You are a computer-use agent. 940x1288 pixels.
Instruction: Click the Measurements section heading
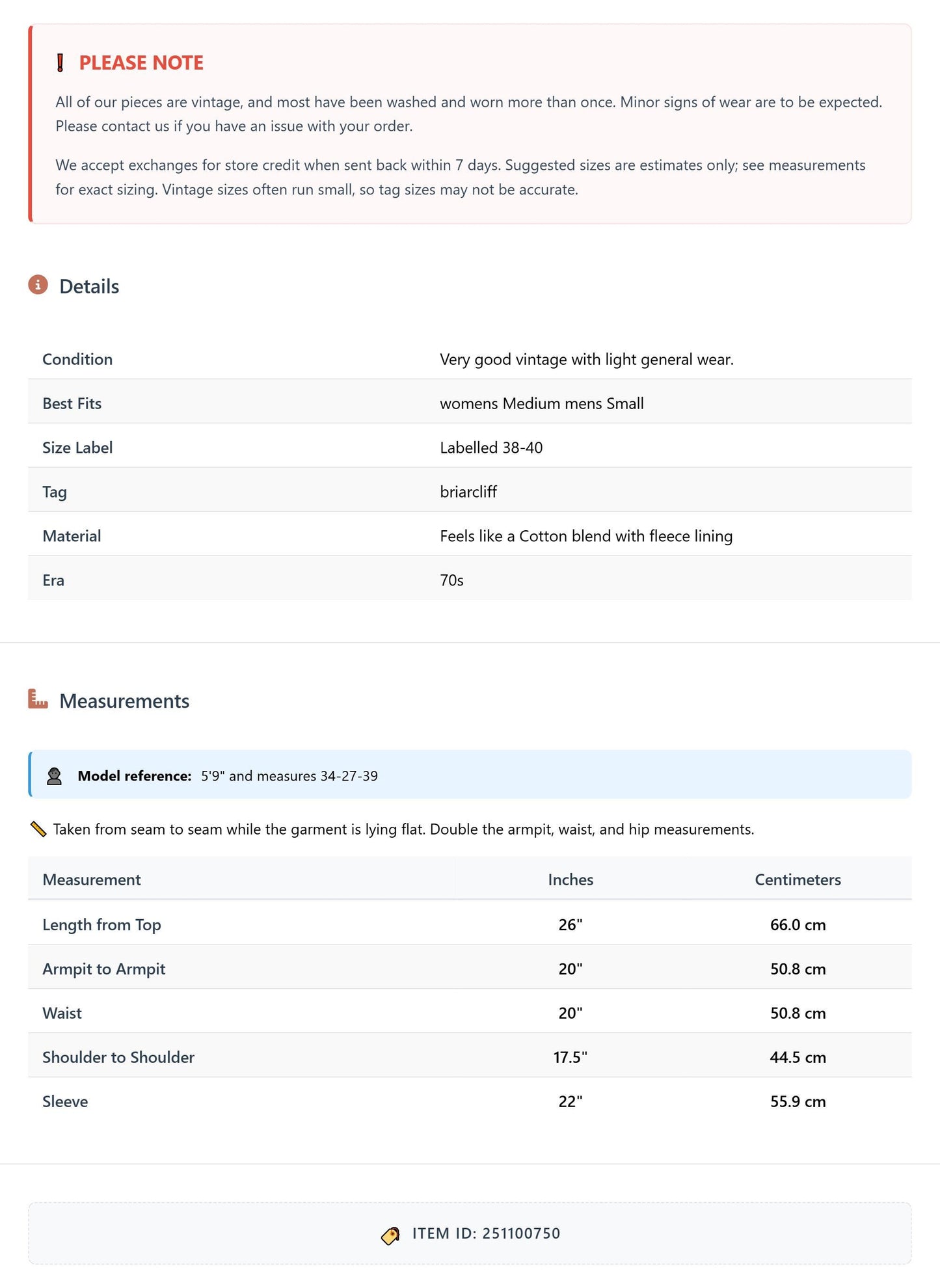click(x=124, y=701)
